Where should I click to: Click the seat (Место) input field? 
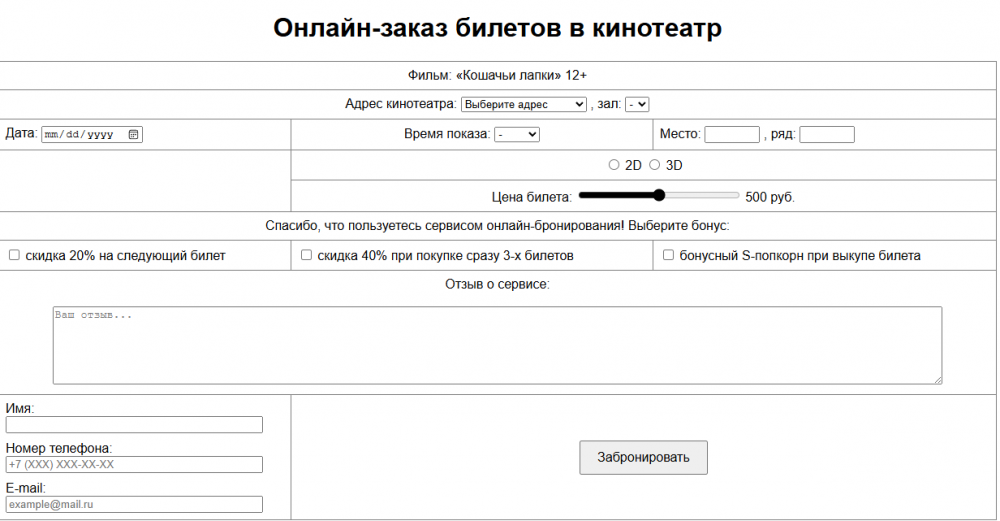[732, 135]
